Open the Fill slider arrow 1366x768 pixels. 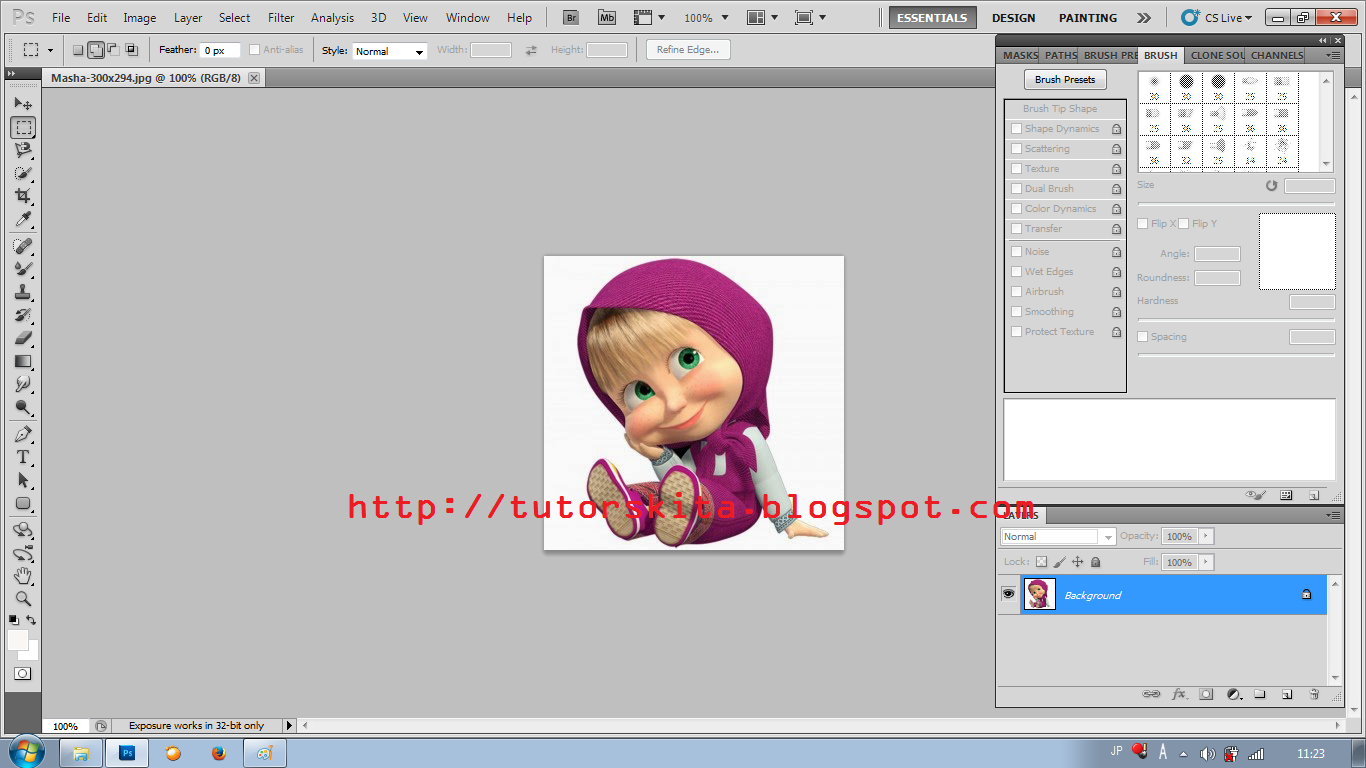(x=1205, y=563)
